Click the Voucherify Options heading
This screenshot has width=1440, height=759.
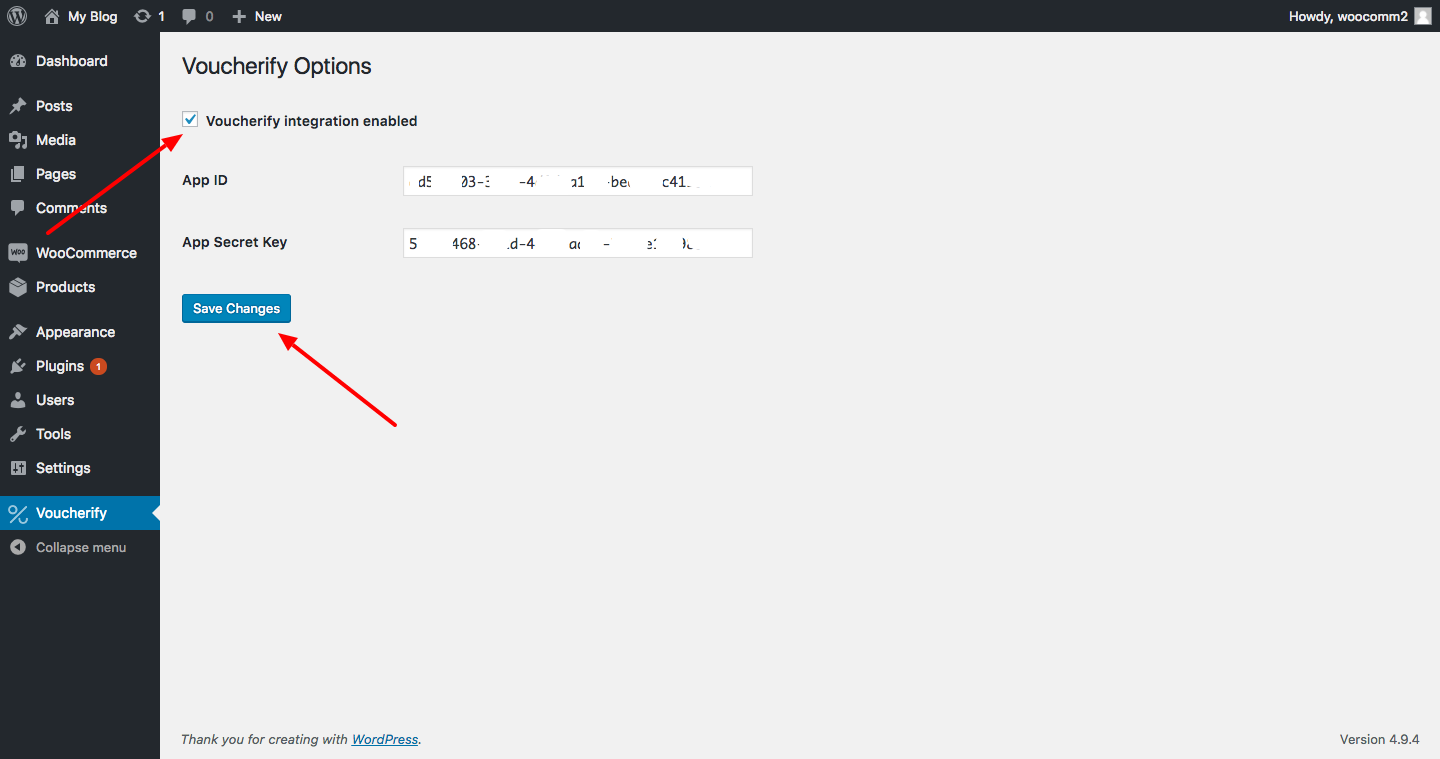click(x=277, y=66)
